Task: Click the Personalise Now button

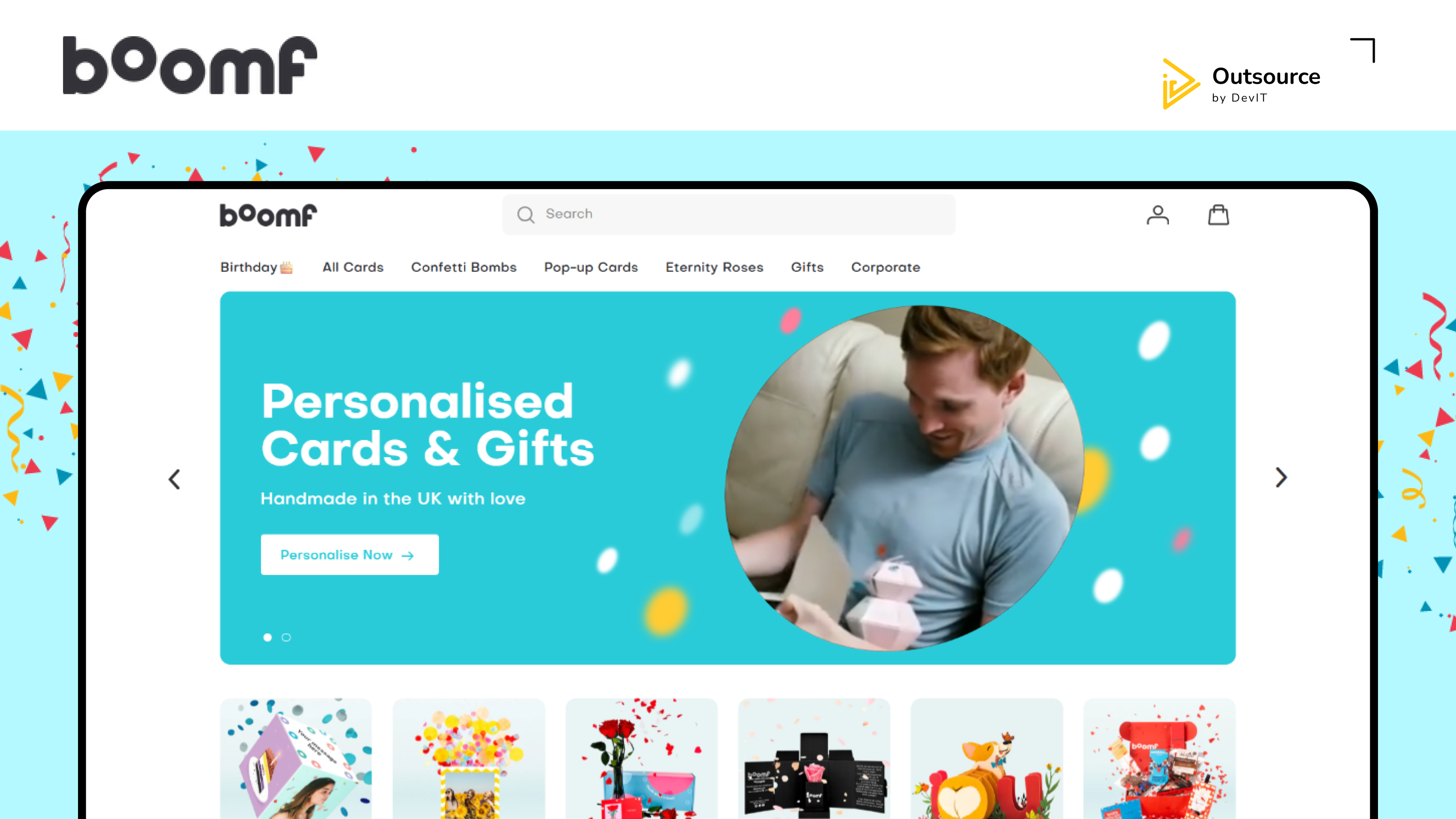Action: coord(350,554)
